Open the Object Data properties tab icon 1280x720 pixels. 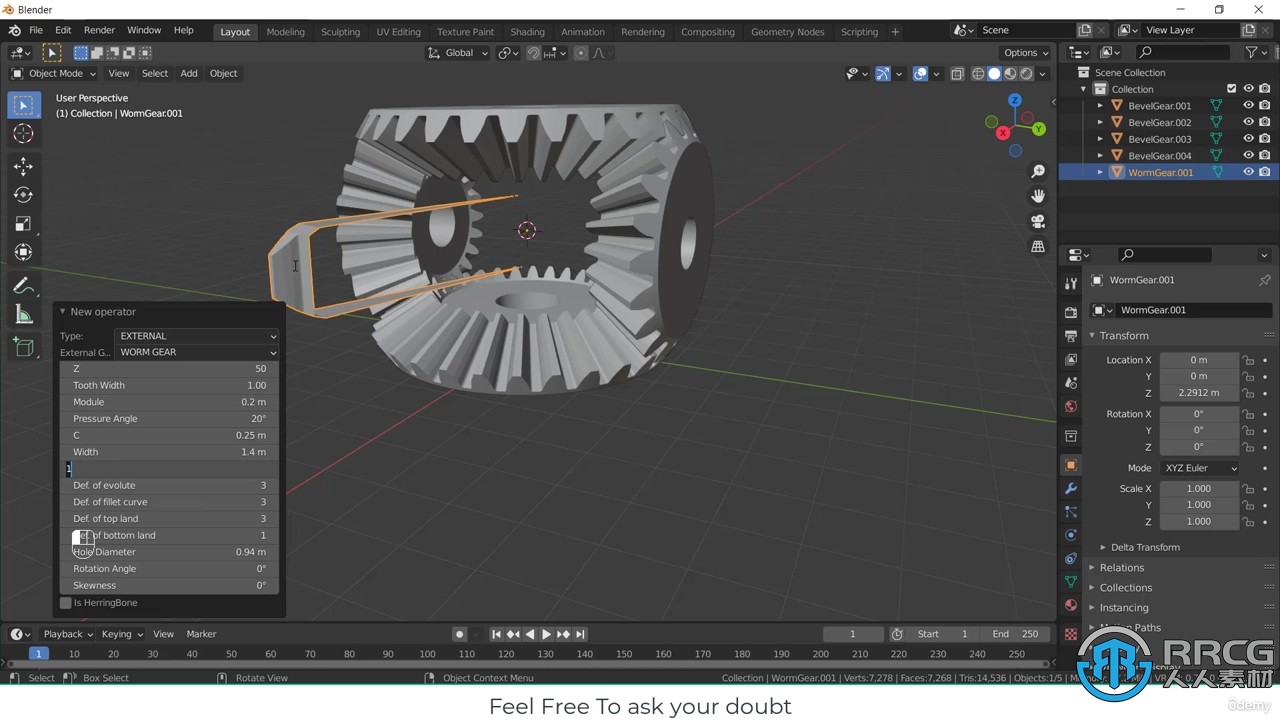click(1071, 581)
